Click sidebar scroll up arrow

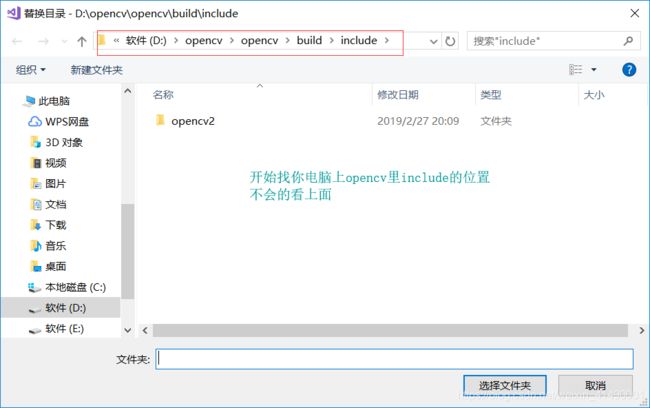(128, 91)
